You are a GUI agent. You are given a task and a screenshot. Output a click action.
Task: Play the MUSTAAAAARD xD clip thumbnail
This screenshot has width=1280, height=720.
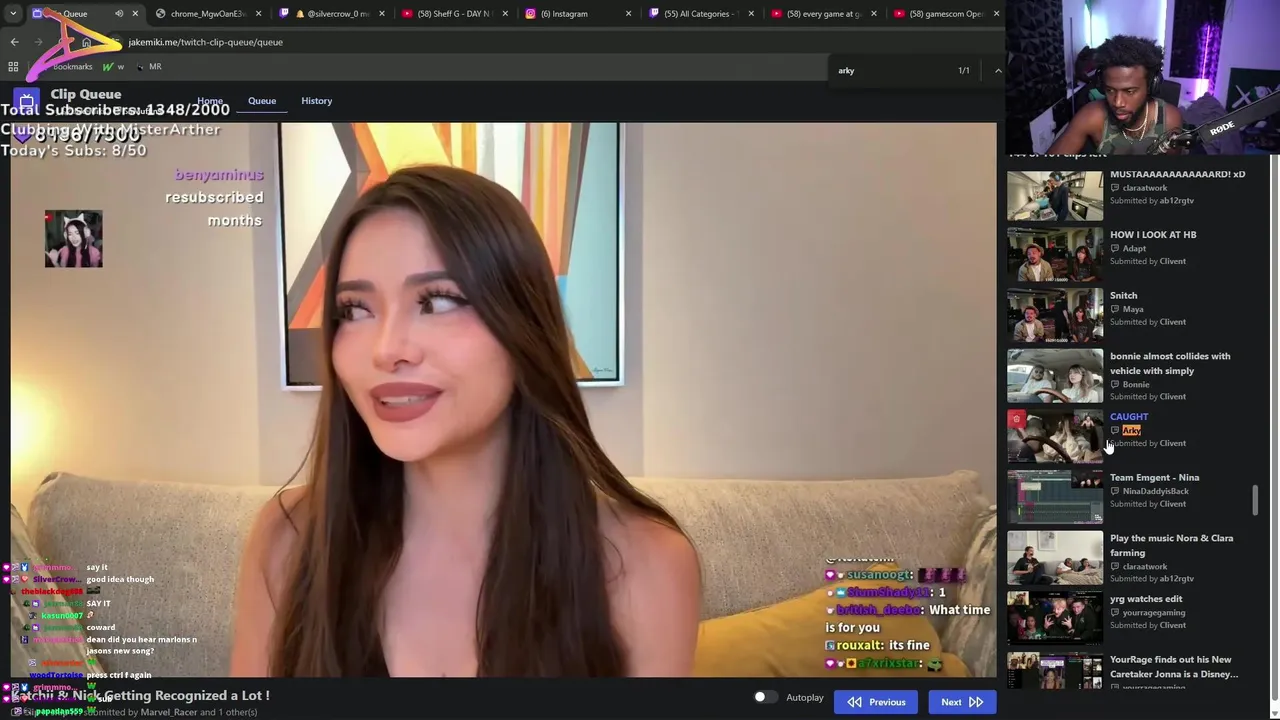click(x=1055, y=195)
